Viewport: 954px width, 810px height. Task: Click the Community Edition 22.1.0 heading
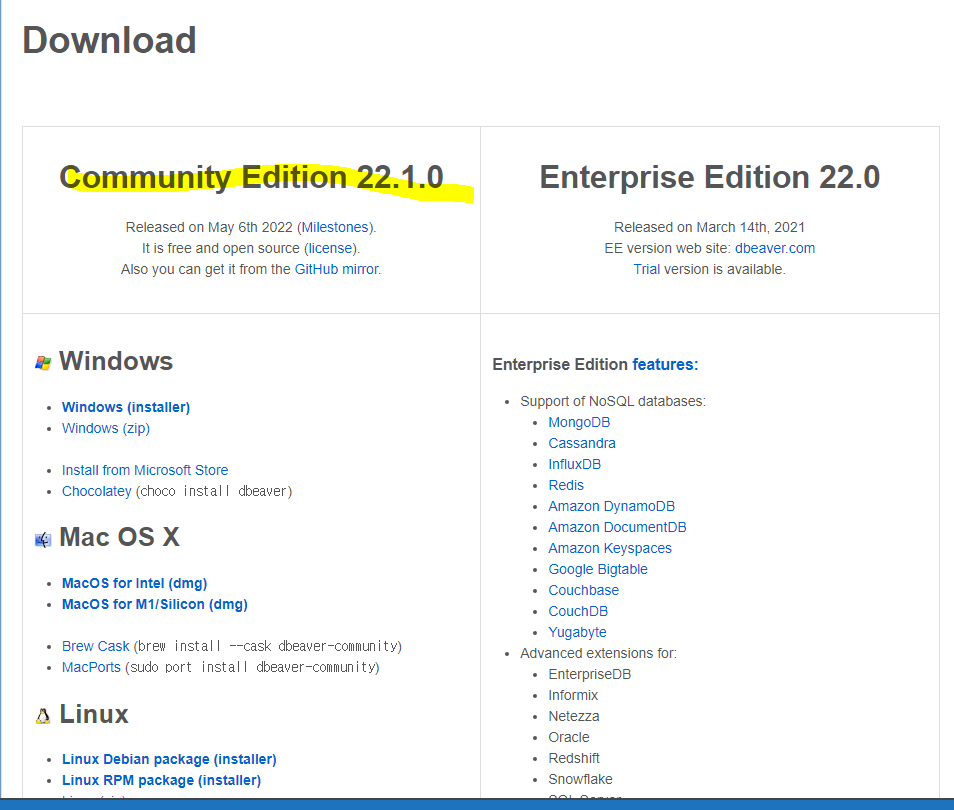coord(251,177)
